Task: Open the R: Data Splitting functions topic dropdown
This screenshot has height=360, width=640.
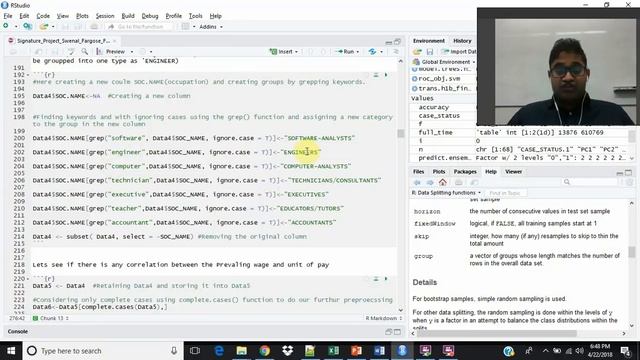Action: coord(446,193)
